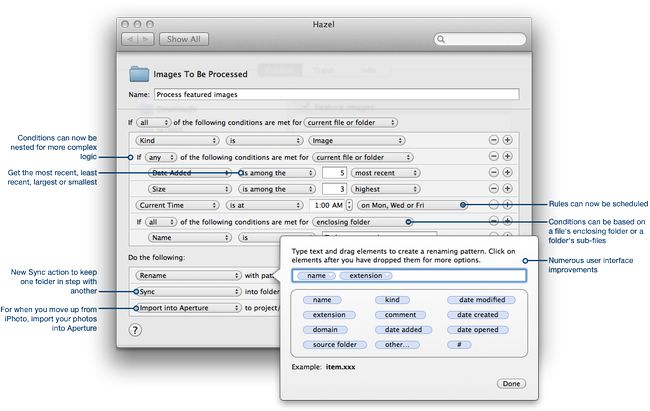Click minus button on the Date Added row
This screenshot has height=411, width=650.
493,172
